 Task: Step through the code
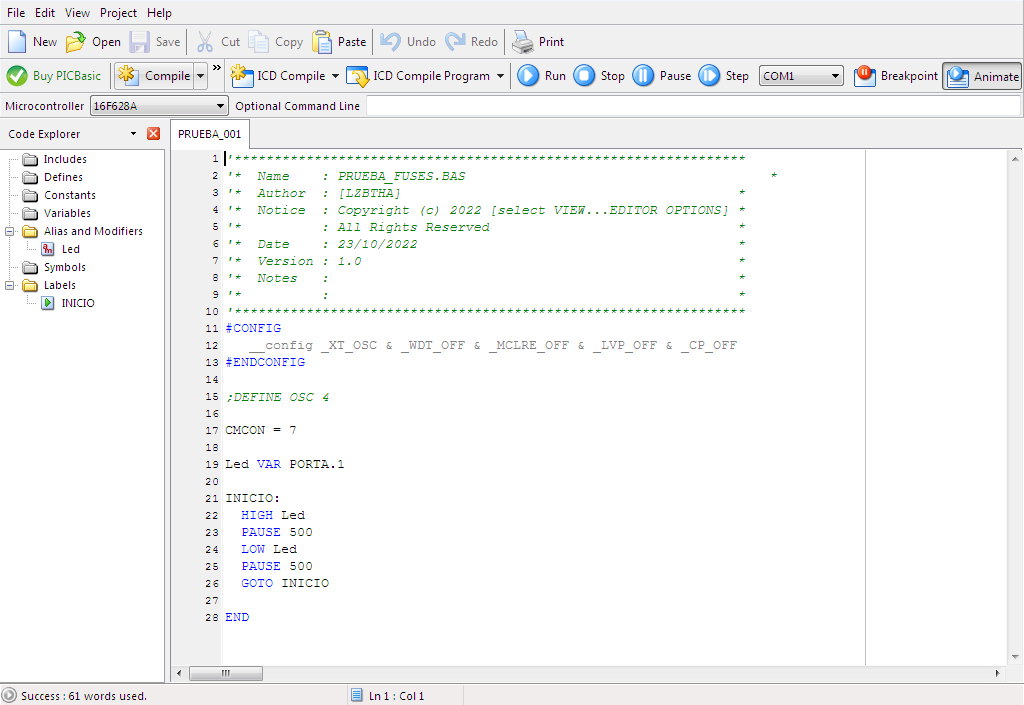coord(723,76)
